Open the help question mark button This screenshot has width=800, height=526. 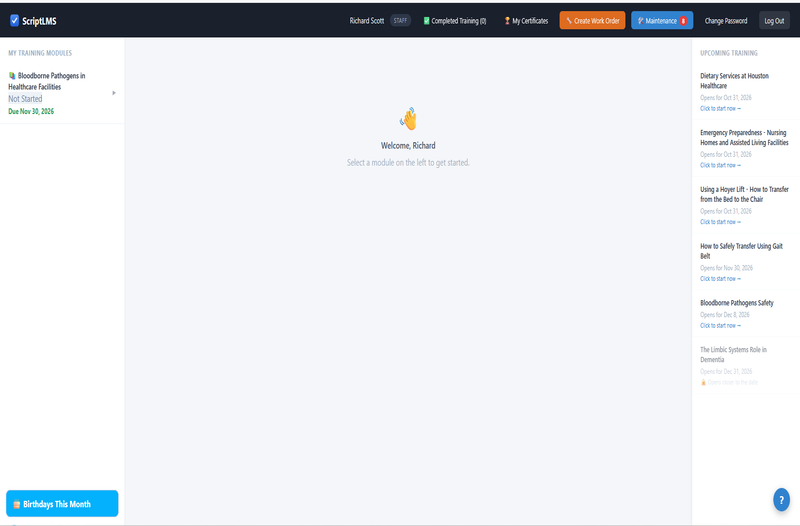781,500
